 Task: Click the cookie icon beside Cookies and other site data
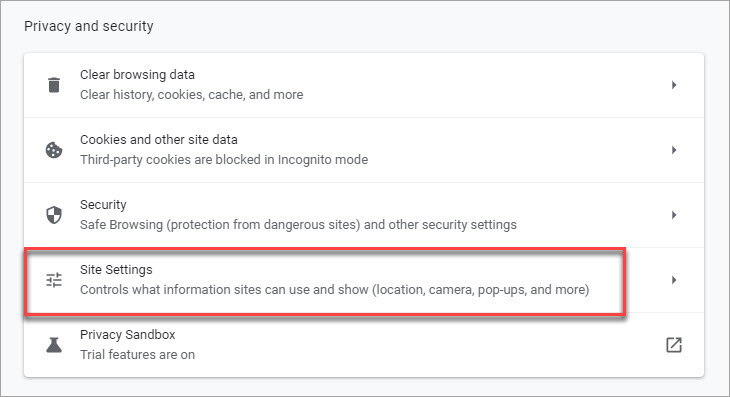pos(54,150)
